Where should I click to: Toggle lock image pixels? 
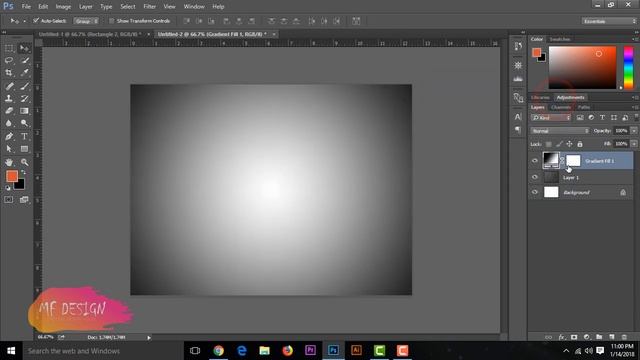tap(559, 144)
